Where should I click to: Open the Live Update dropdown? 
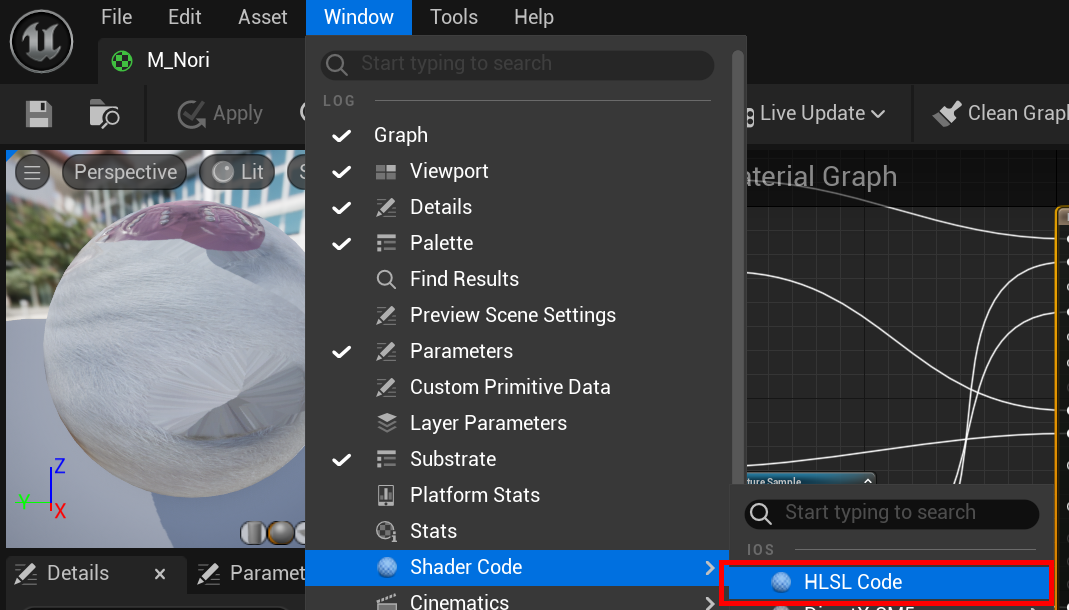(x=881, y=113)
